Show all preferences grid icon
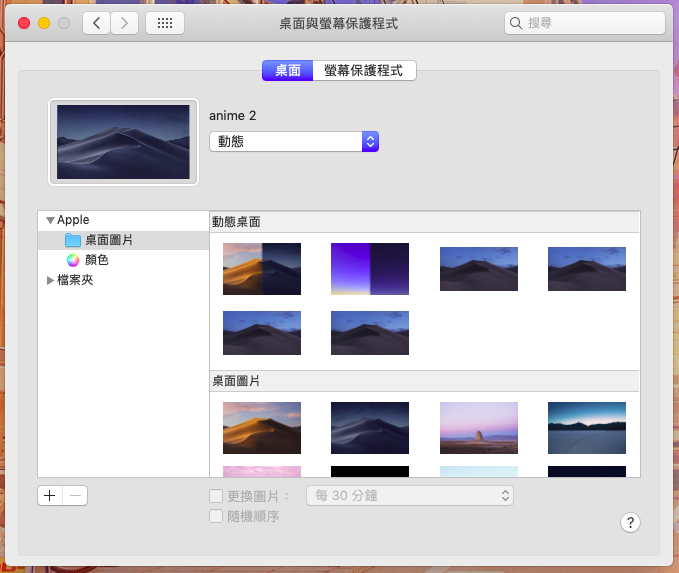The width and height of the screenshot is (679, 573). point(164,22)
